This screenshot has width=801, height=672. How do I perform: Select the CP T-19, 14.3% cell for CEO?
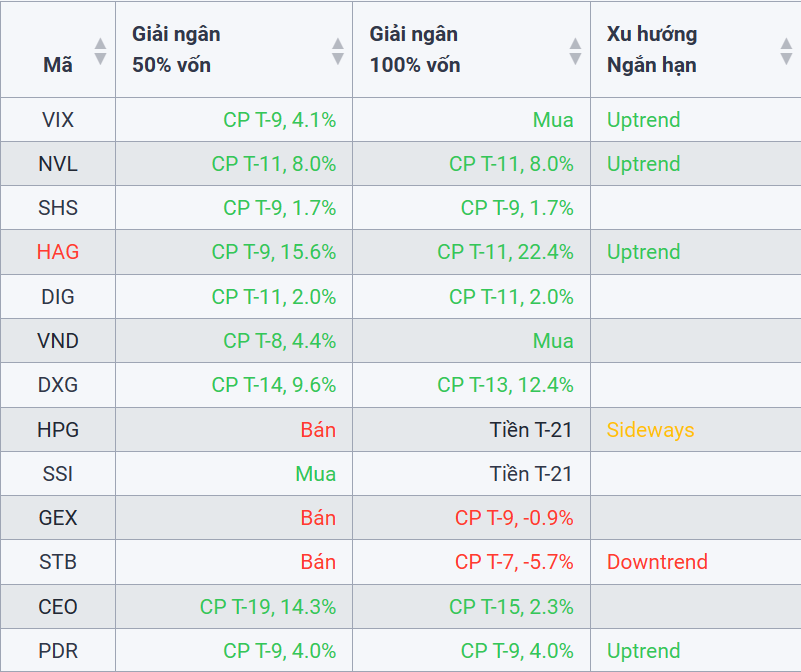tap(268, 606)
